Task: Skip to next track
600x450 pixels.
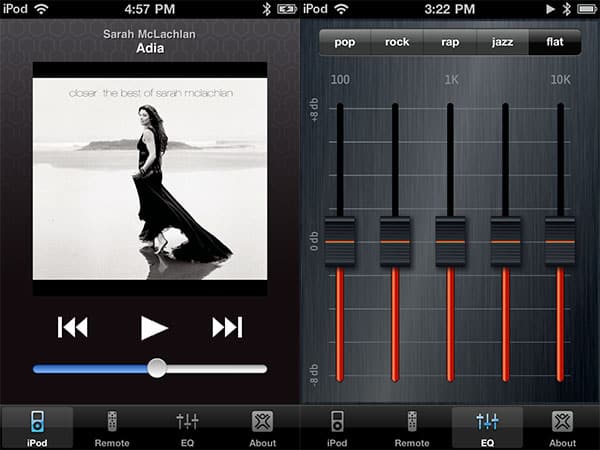Action: point(227,327)
